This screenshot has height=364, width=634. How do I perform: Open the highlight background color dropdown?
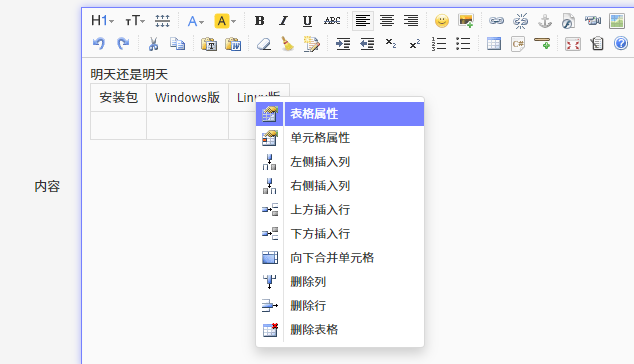tap(225, 21)
